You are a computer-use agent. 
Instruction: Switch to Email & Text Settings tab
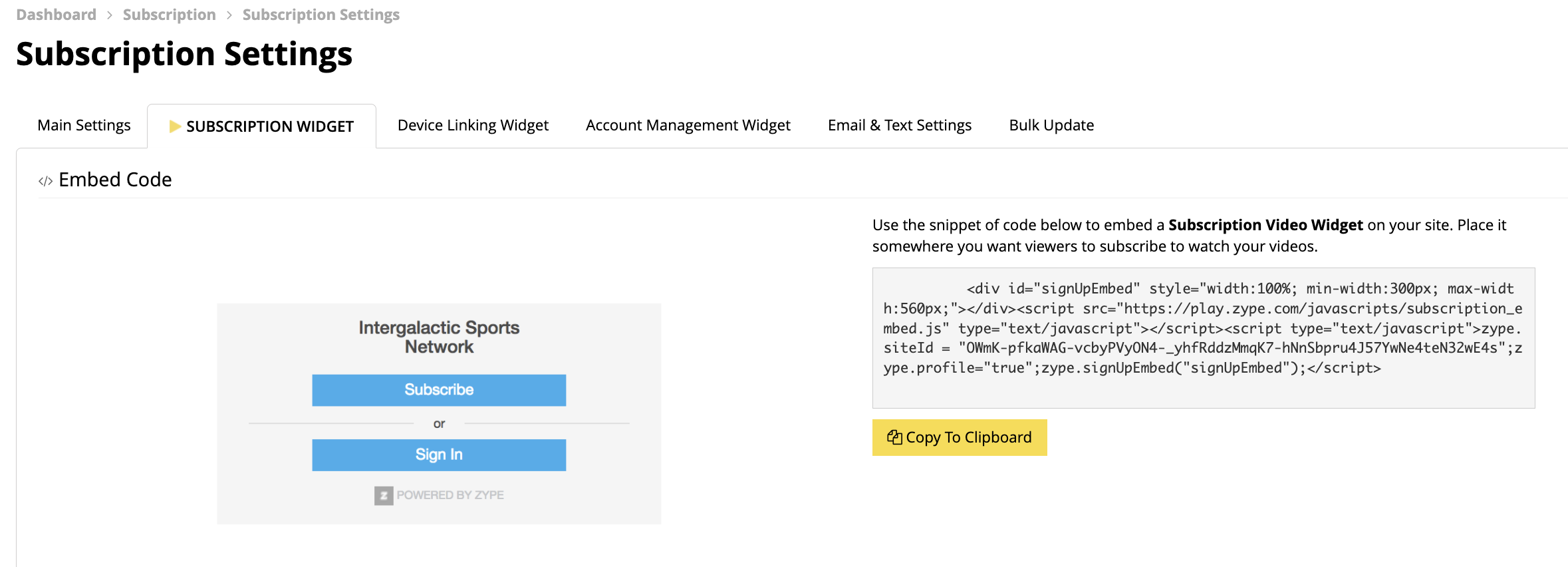[x=900, y=125]
